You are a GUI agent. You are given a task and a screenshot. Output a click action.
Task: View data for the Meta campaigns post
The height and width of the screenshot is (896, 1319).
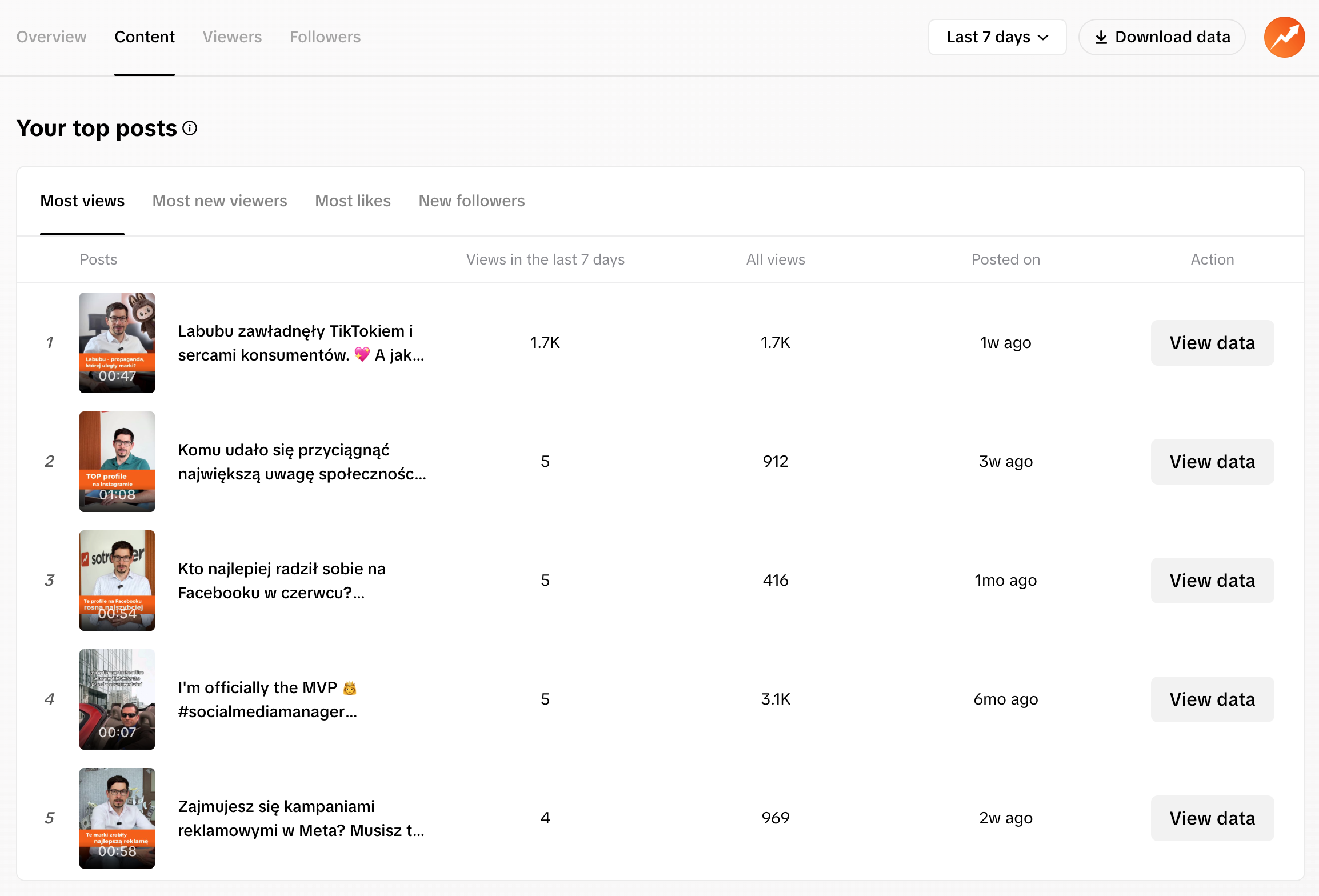coord(1212,818)
